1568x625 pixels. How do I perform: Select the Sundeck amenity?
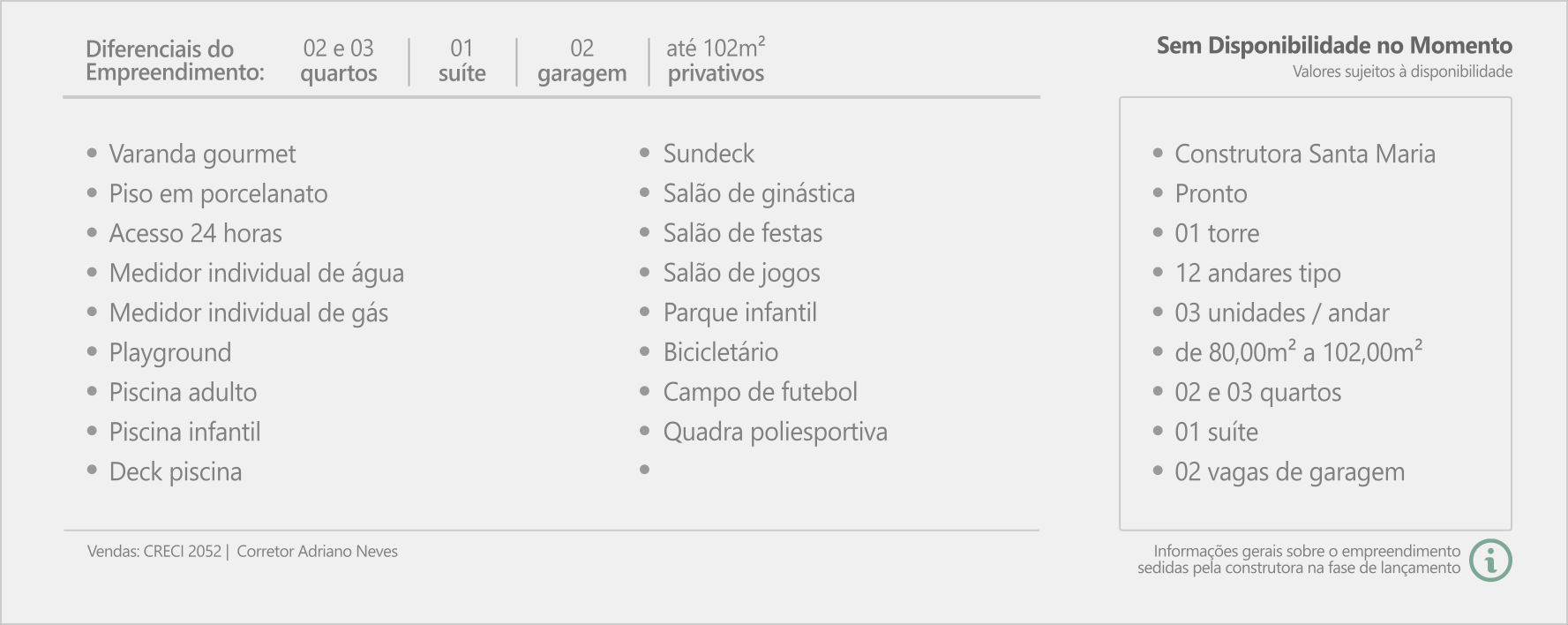click(709, 154)
